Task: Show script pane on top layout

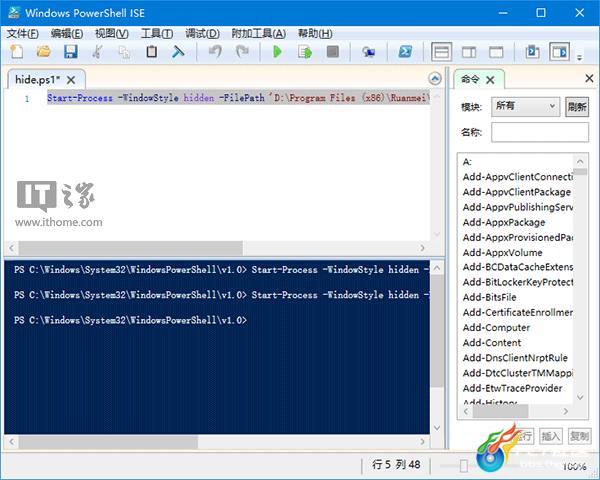Action: pyautogui.click(x=442, y=52)
